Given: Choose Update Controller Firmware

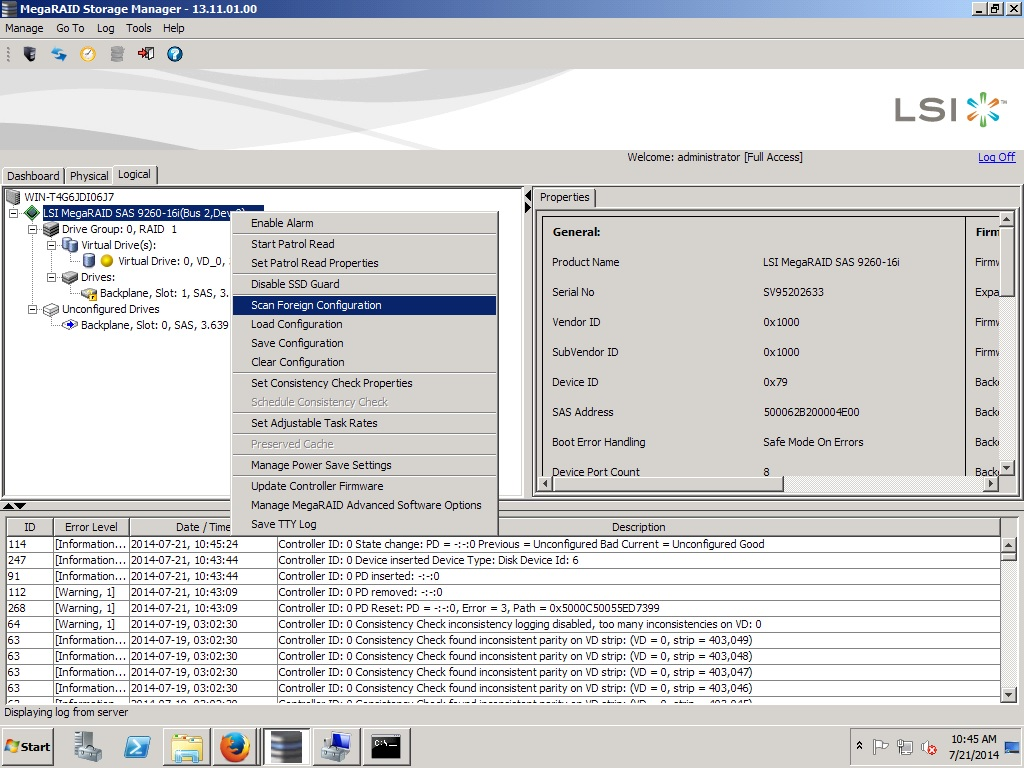Looking at the screenshot, I should pyautogui.click(x=364, y=486).
